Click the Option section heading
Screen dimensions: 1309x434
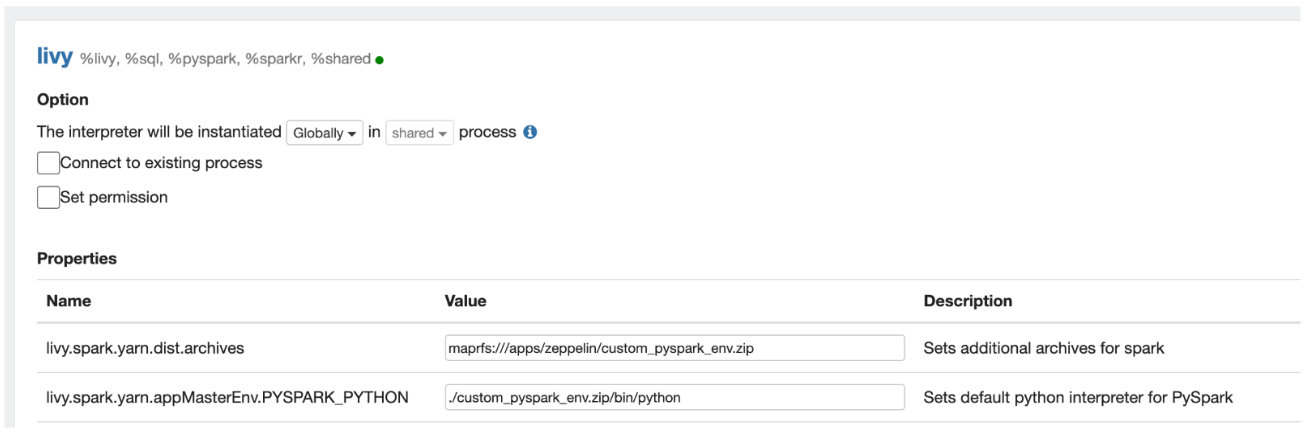click(63, 100)
